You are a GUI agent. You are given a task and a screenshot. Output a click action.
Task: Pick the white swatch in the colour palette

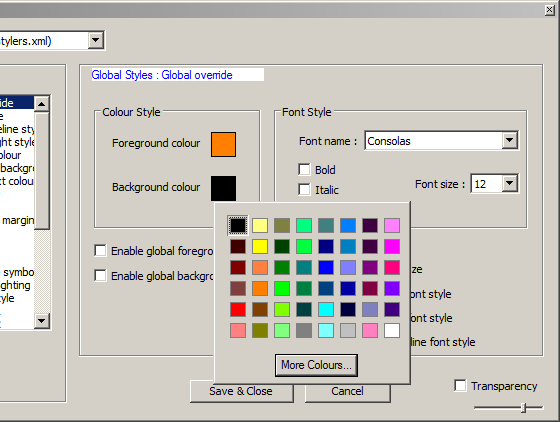point(392,331)
